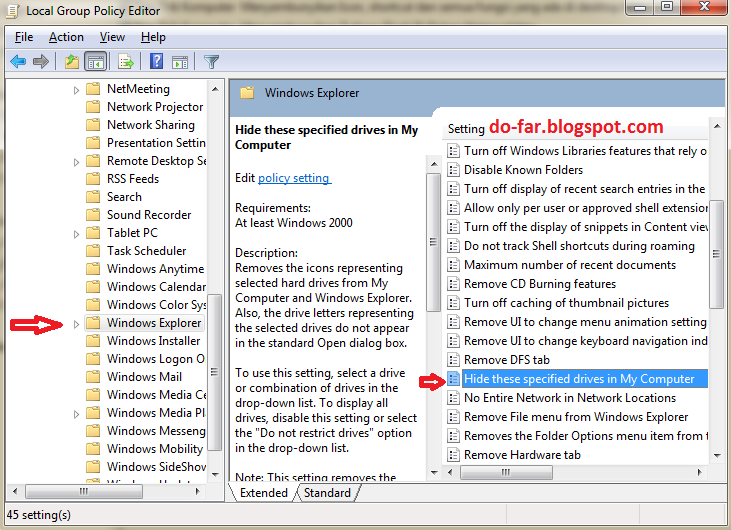Expand the NetMeeting tree node

(76, 89)
